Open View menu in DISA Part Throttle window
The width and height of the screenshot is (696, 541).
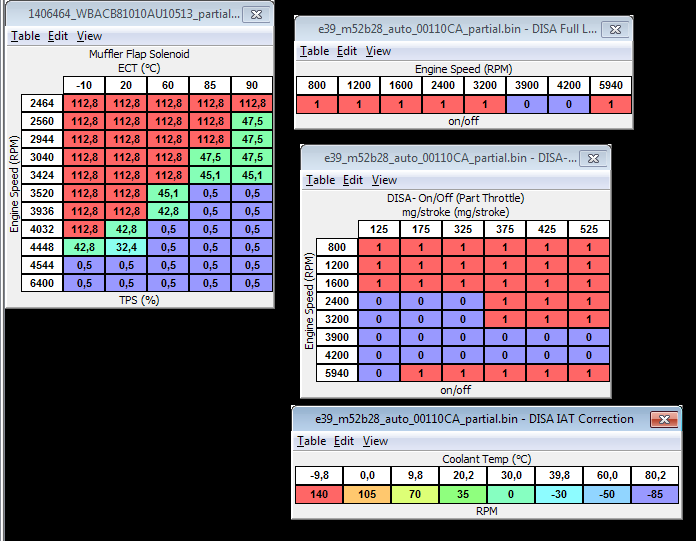pos(384,180)
